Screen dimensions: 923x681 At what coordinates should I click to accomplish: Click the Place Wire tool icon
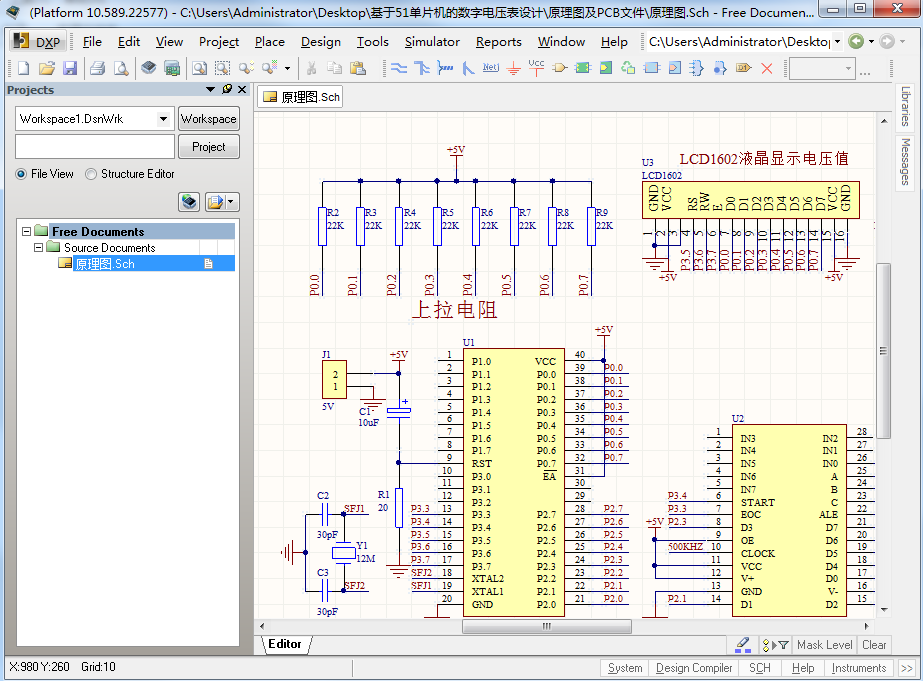(x=398, y=68)
